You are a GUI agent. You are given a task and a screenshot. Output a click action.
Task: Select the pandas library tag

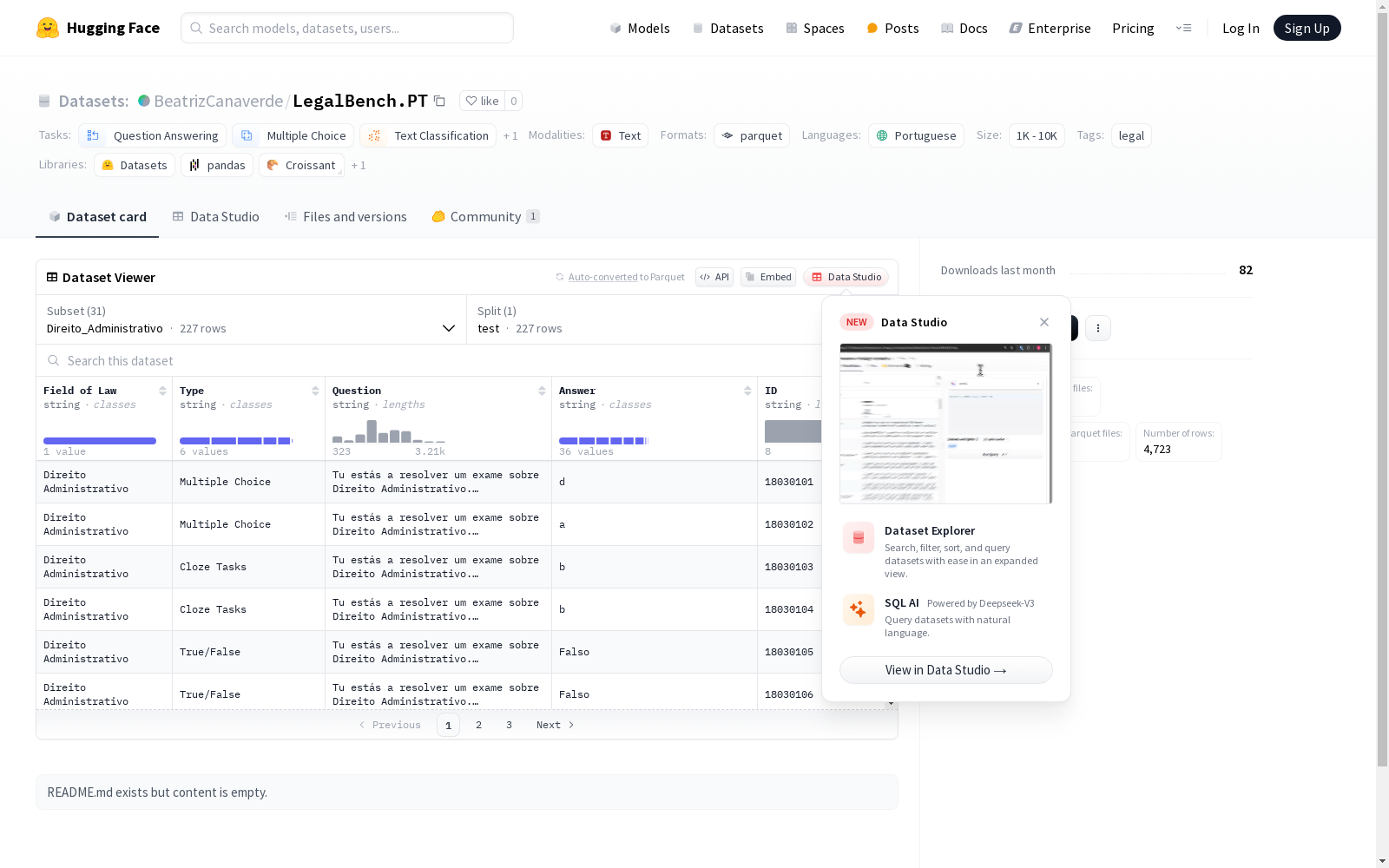(x=217, y=165)
